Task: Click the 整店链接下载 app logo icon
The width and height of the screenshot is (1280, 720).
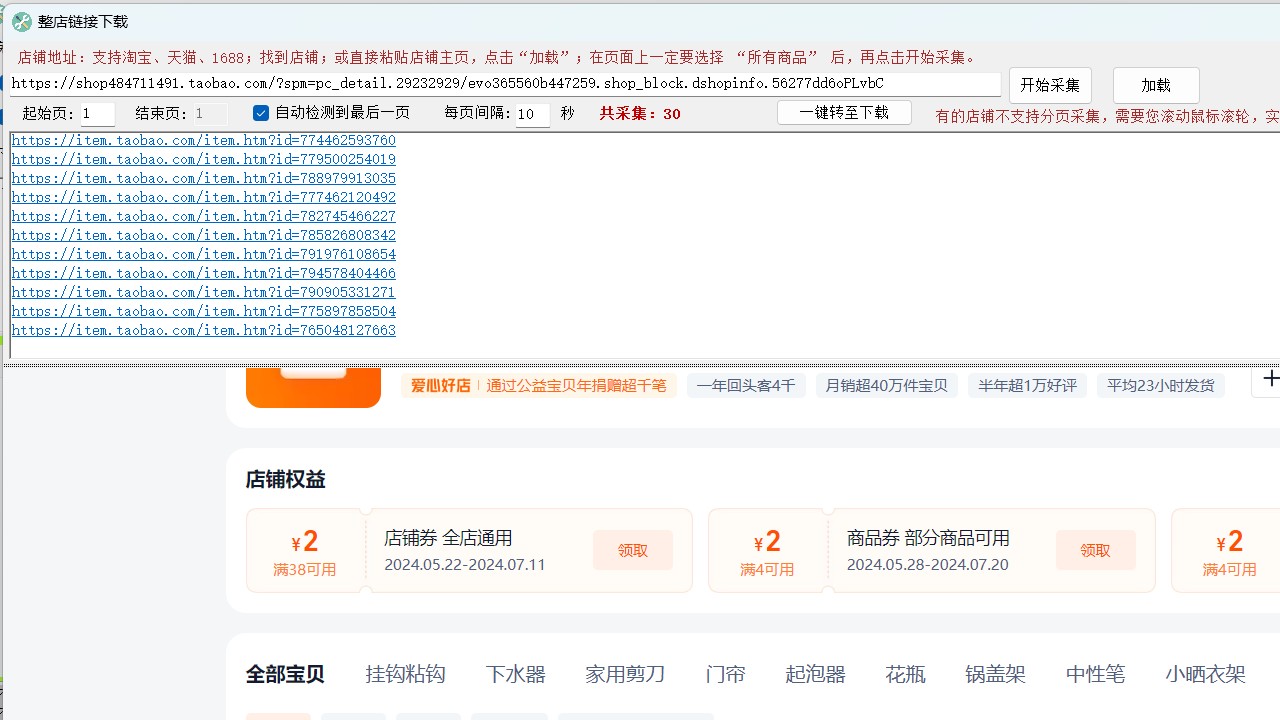Action: [20, 21]
